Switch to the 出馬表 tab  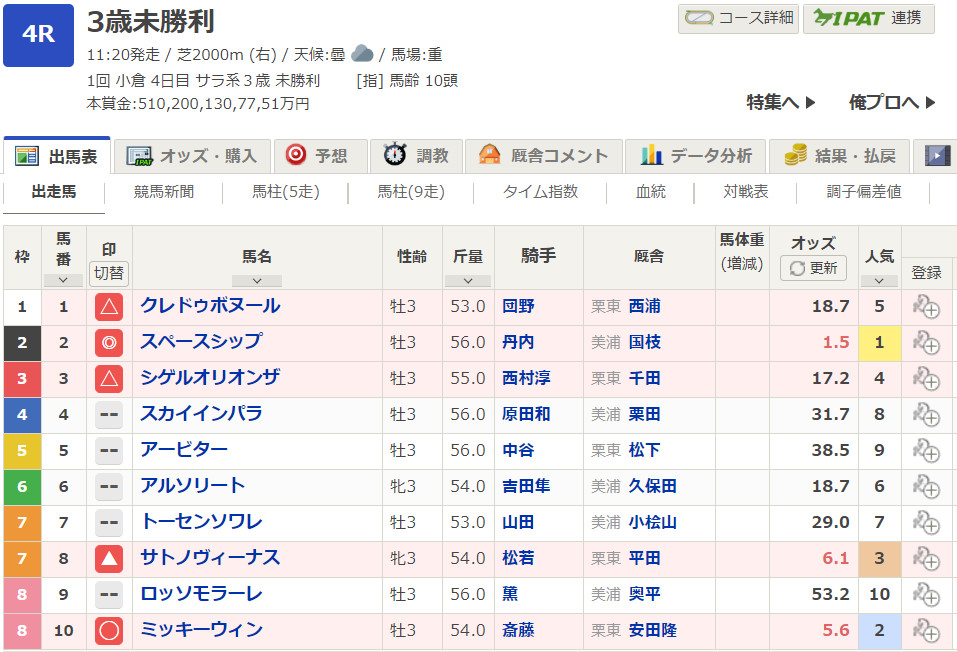(x=57, y=156)
